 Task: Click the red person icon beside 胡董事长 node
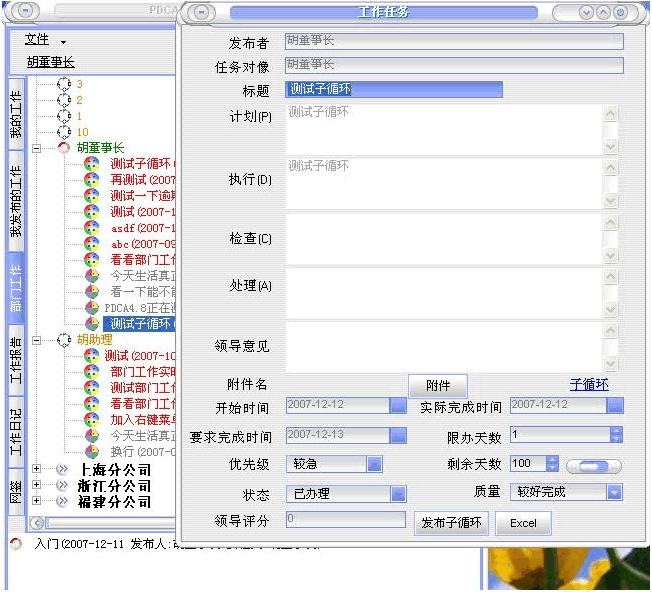pyautogui.click(x=64, y=148)
